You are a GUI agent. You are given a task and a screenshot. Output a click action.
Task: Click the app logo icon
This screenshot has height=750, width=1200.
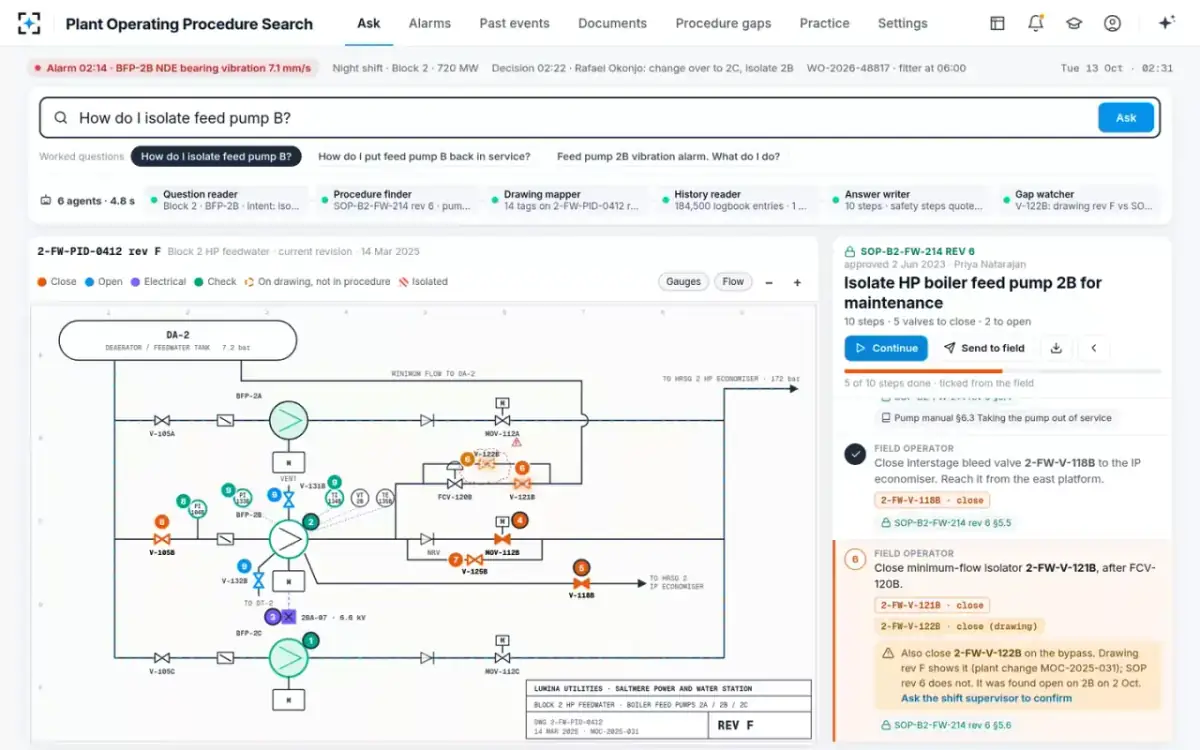pyautogui.click(x=30, y=23)
